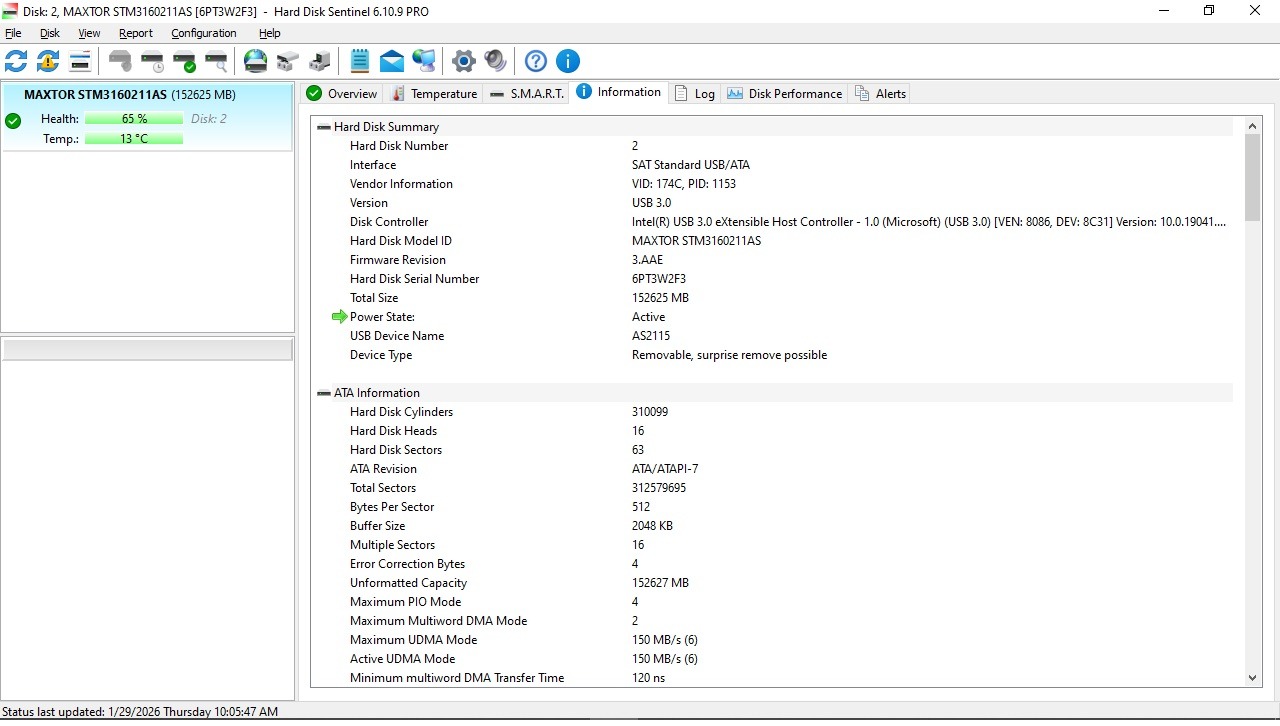The height and width of the screenshot is (726, 1280).
Task: Switch to the Disk Performance tab
Action: click(x=785, y=94)
